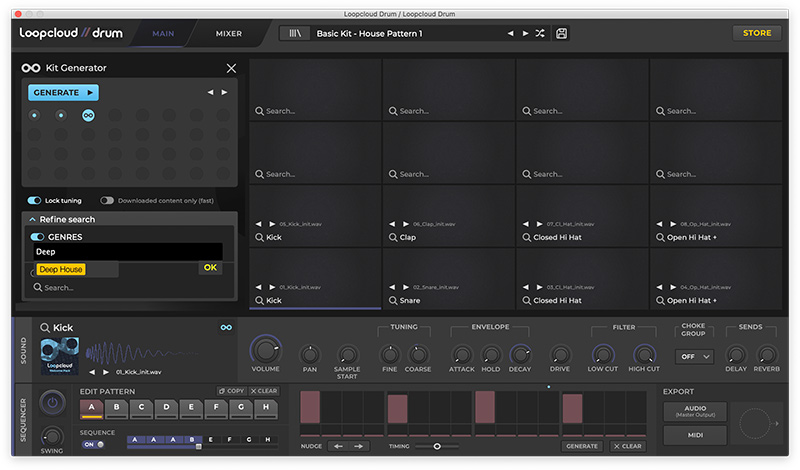Show next generated kit in Kit Generator
This screenshot has width=800, height=470.
pos(224,92)
